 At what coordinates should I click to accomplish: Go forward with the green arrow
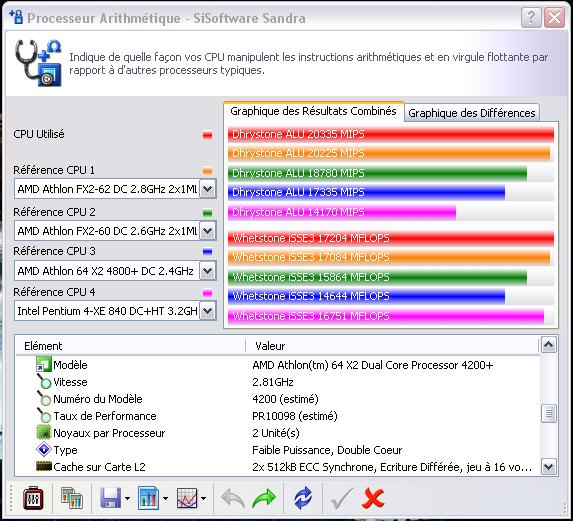pos(264,498)
